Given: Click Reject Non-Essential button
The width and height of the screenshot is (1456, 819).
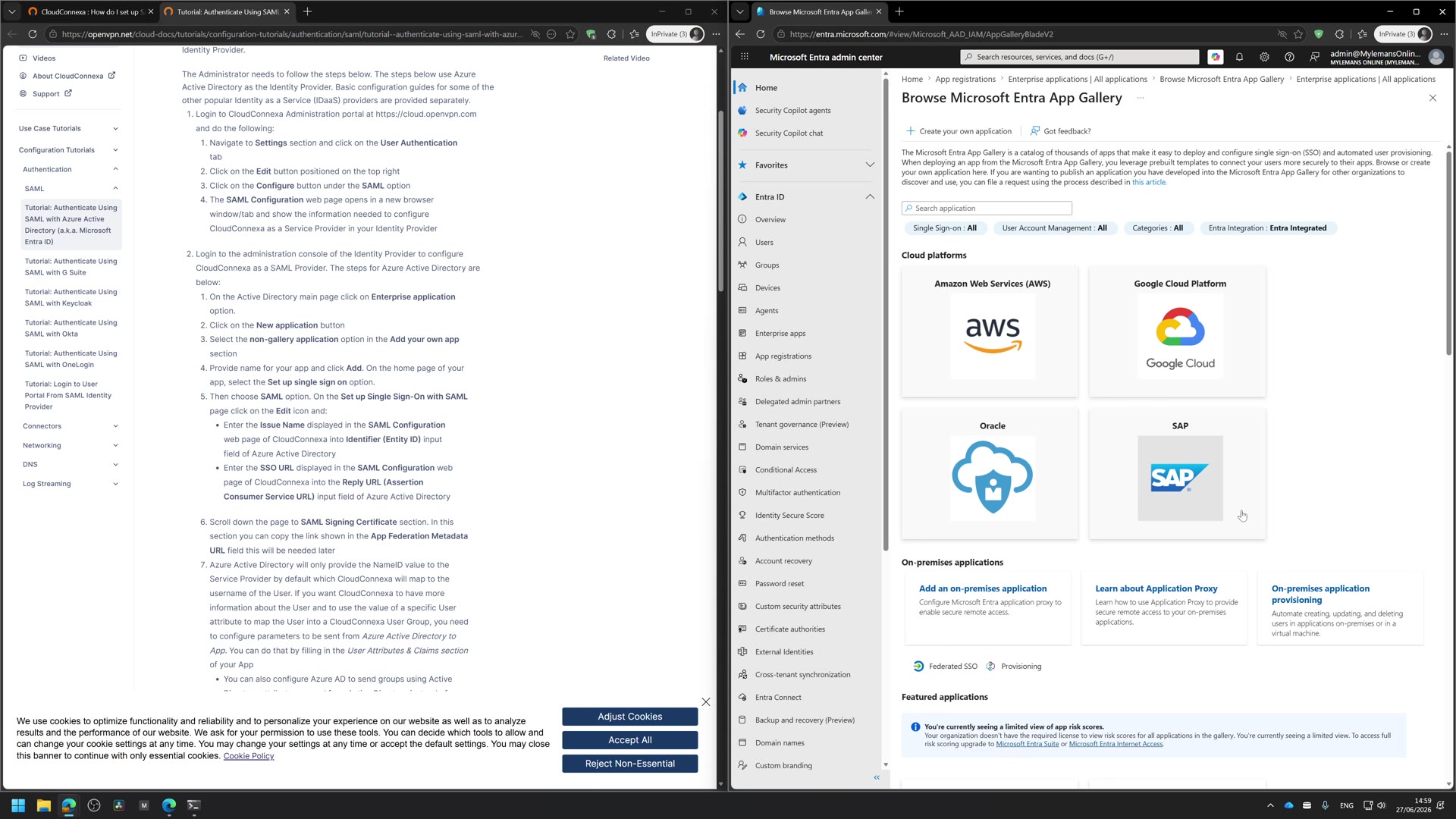Looking at the screenshot, I should [x=629, y=764].
